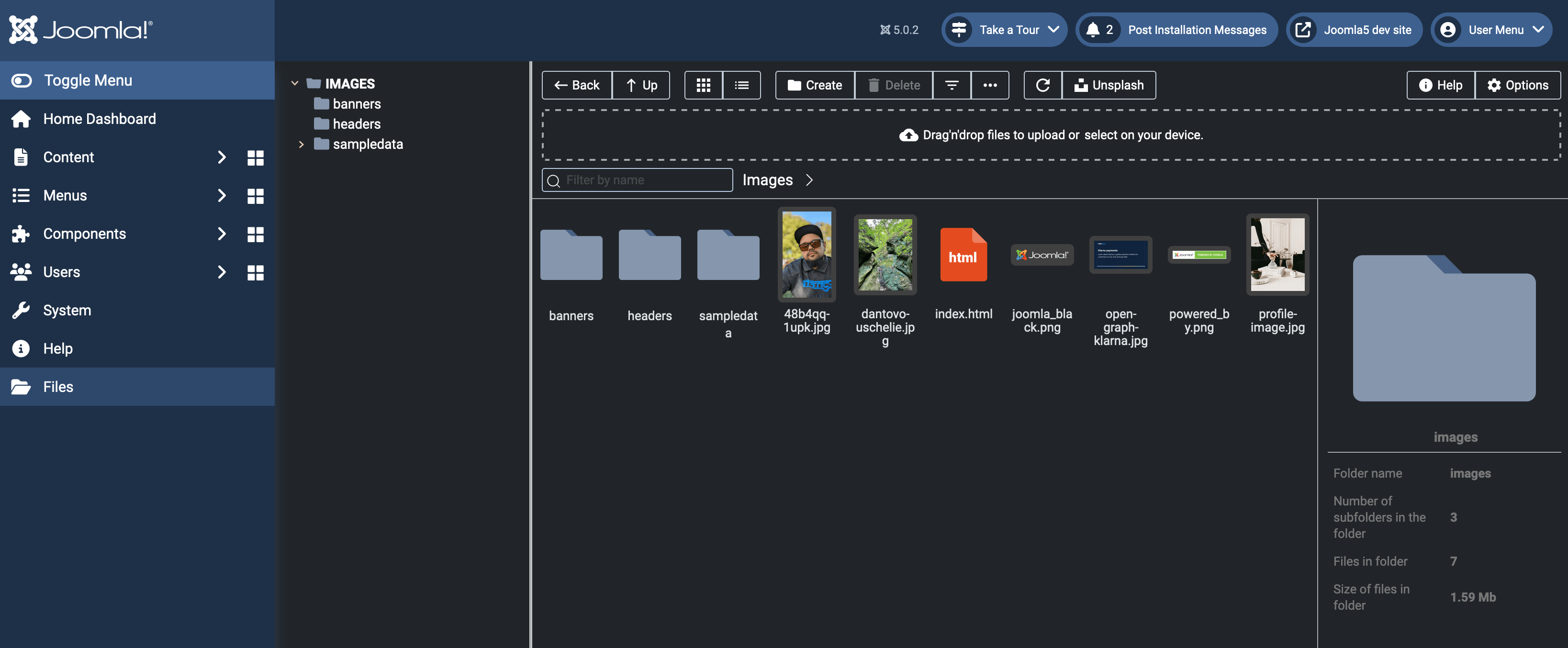Open the sort options icon in toolbar

point(952,85)
